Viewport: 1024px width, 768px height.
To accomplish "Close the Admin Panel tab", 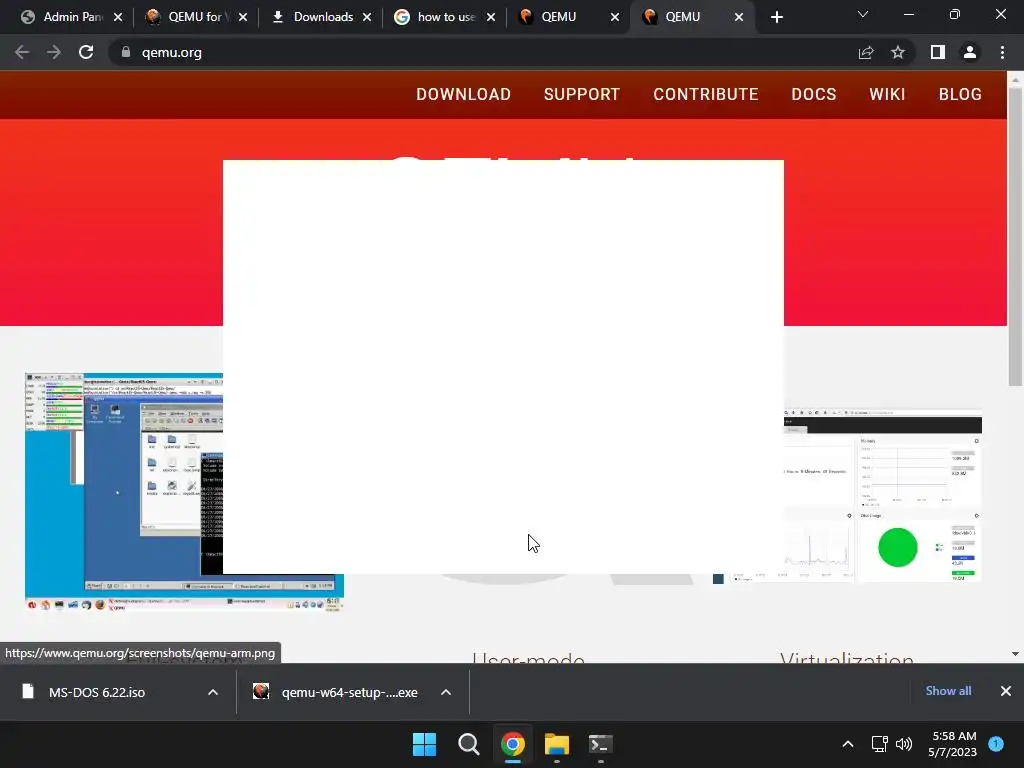I will 118,18.
